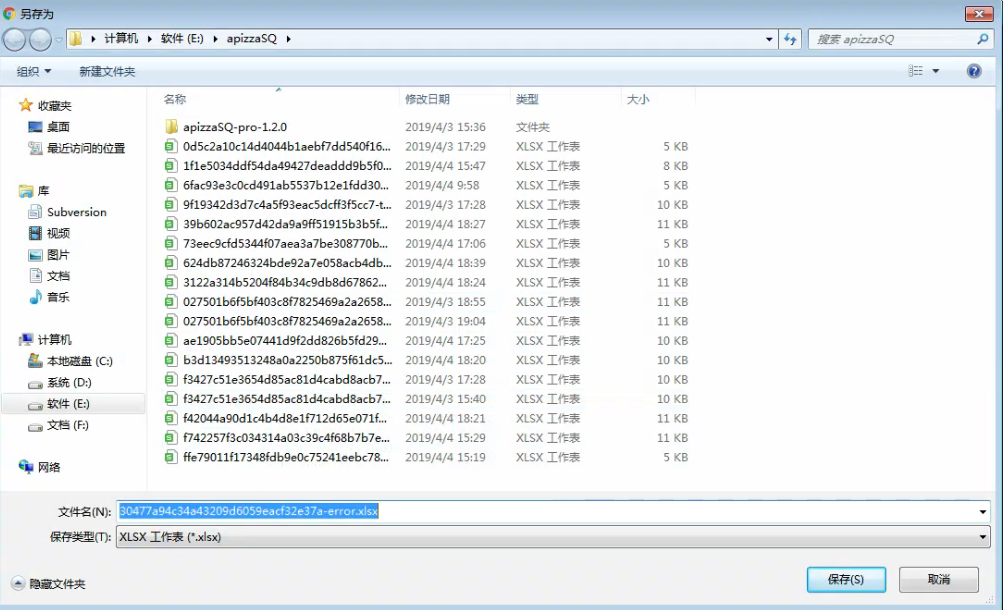
Task: Click the search magnifier icon
Action: tap(983, 39)
